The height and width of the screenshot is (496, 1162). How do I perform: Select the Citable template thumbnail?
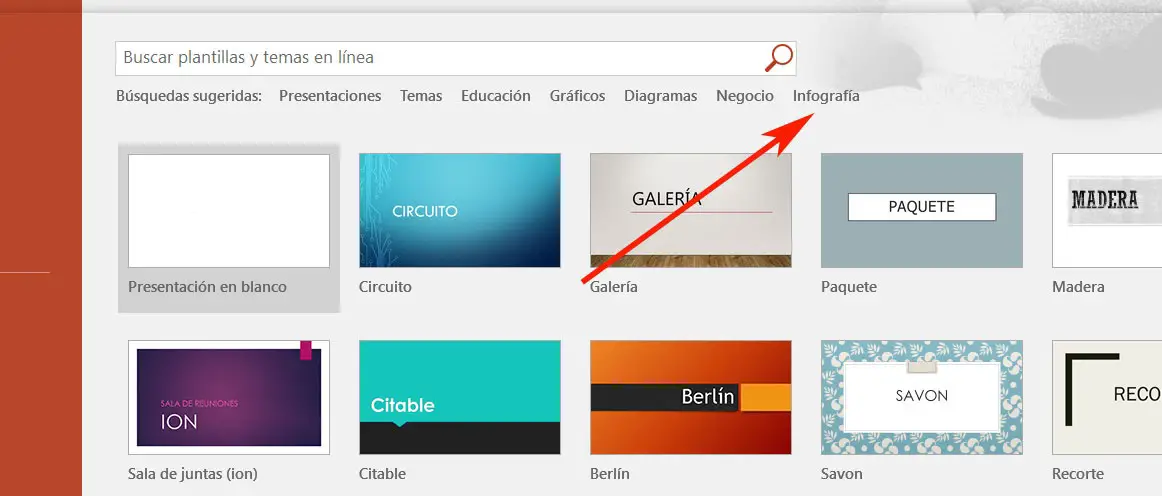point(460,397)
